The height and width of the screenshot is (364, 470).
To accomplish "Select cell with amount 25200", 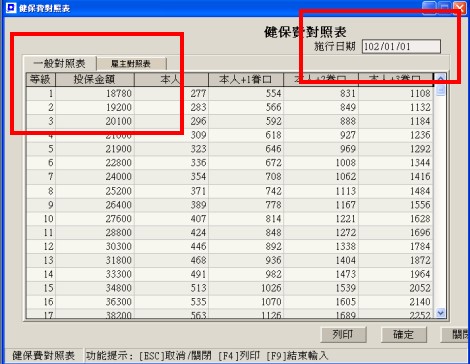I will click(95, 191).
